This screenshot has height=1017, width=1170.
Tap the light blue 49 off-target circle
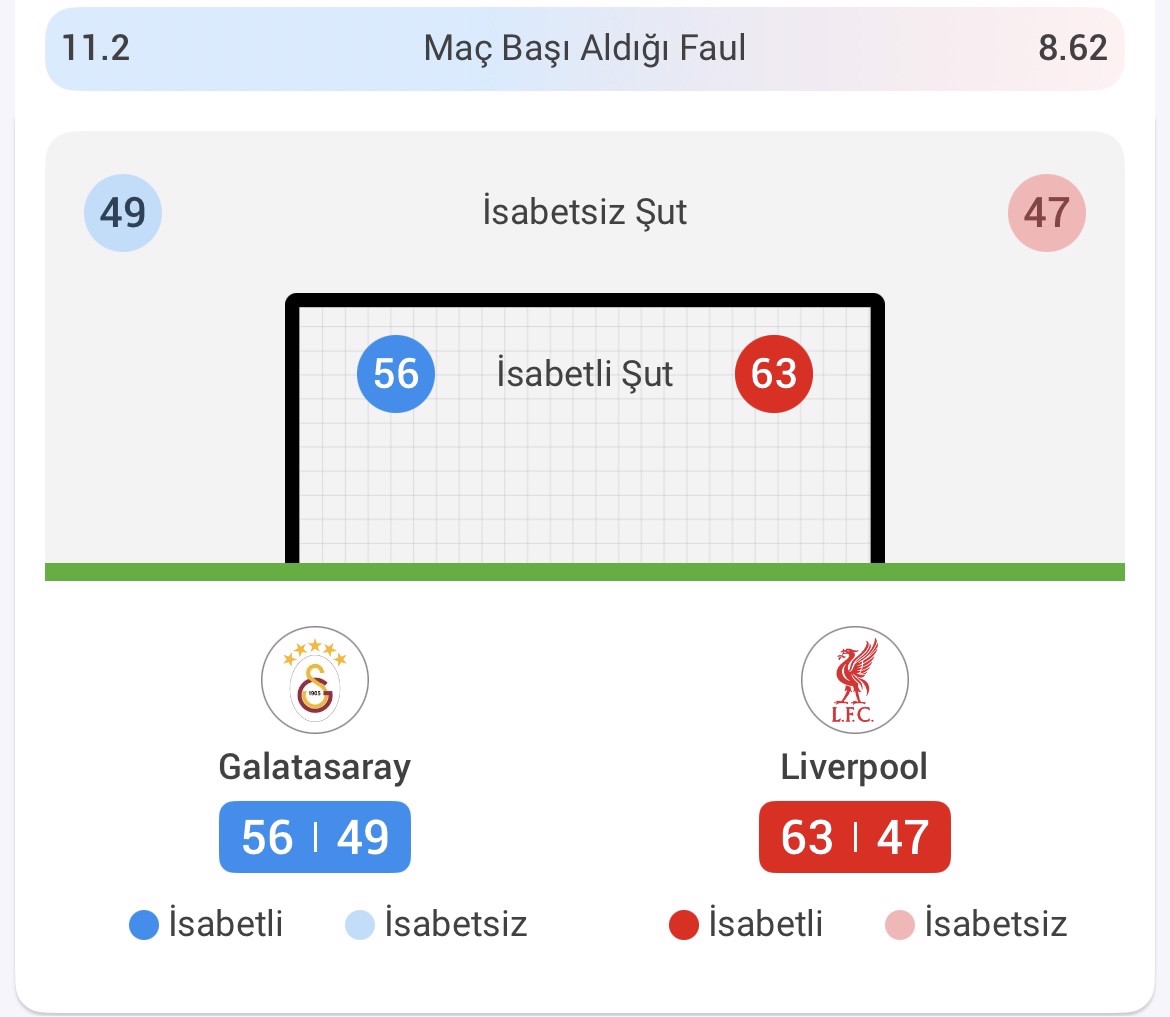[122, 212]
